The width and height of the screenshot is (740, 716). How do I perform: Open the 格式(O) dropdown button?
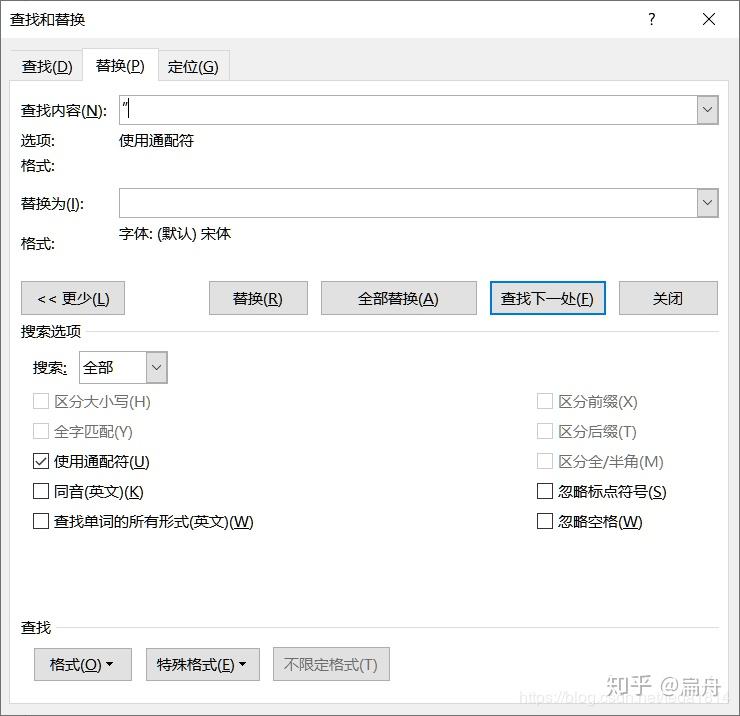tap(83, 665)
